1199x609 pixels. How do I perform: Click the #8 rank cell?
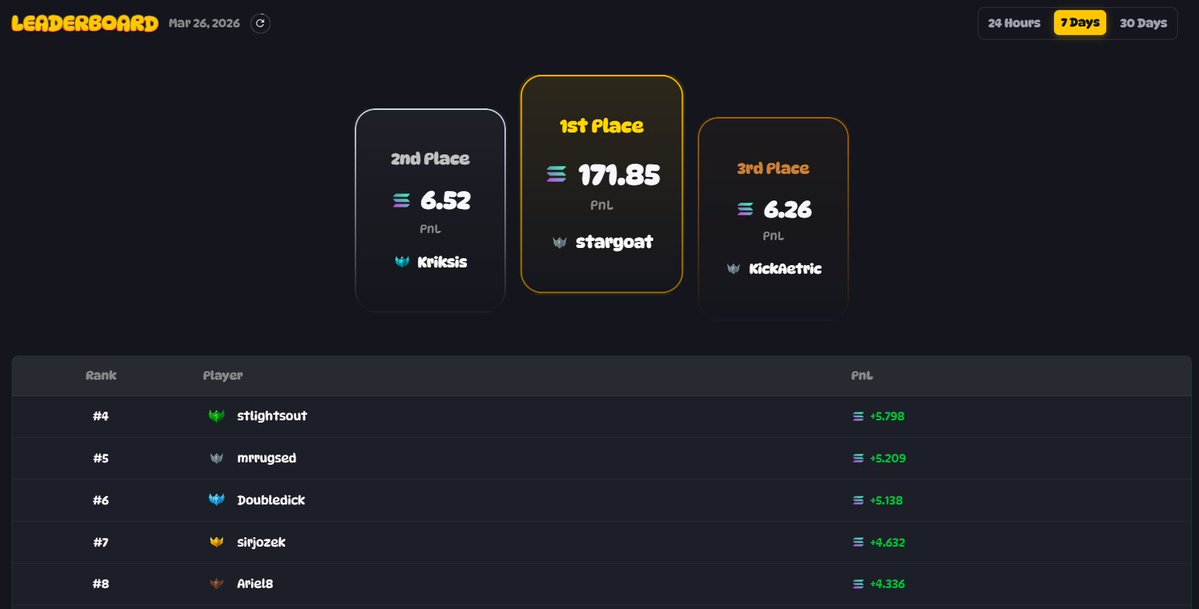[101, 584]
